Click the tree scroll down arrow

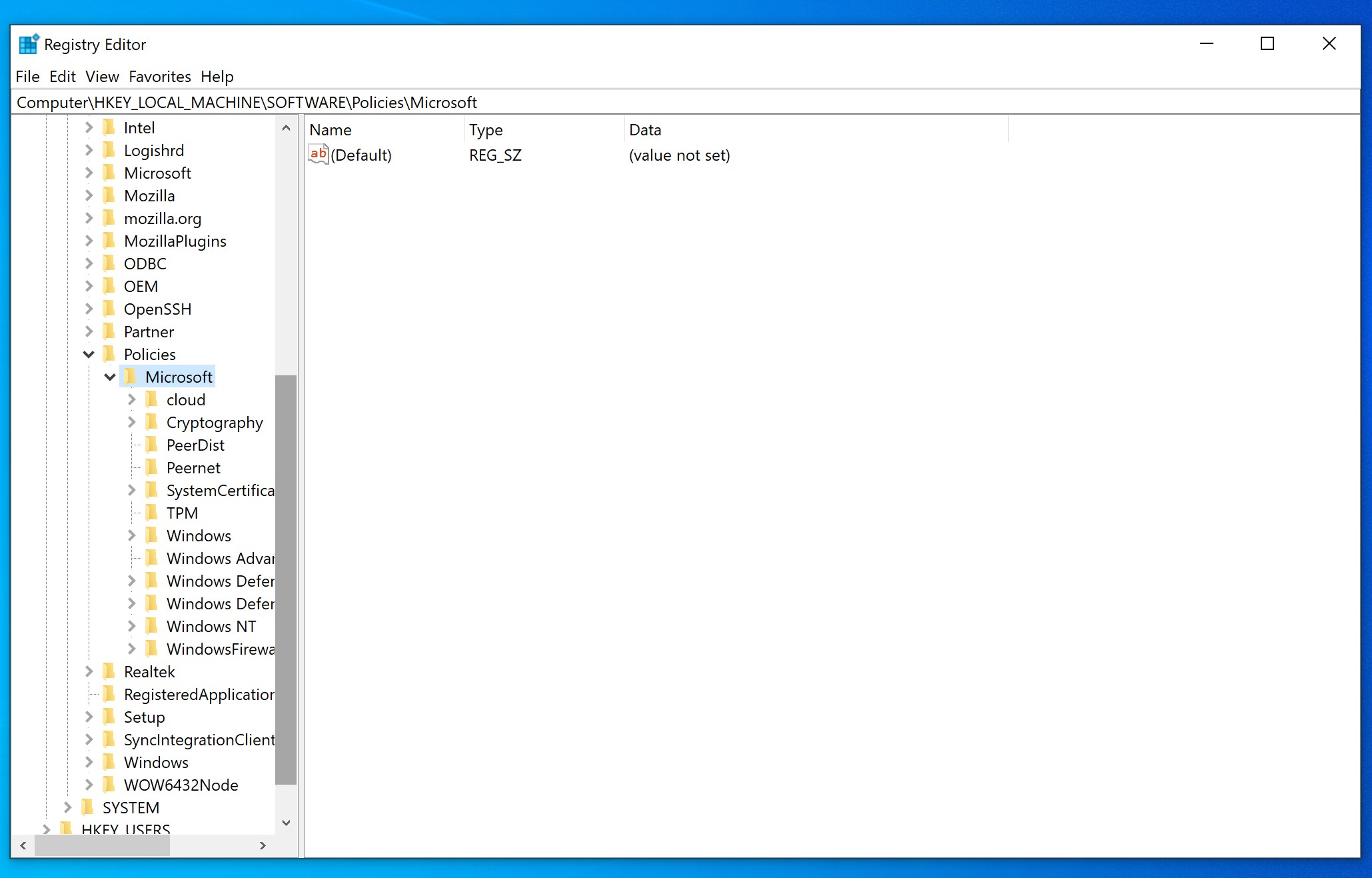(x=286, y=823)
